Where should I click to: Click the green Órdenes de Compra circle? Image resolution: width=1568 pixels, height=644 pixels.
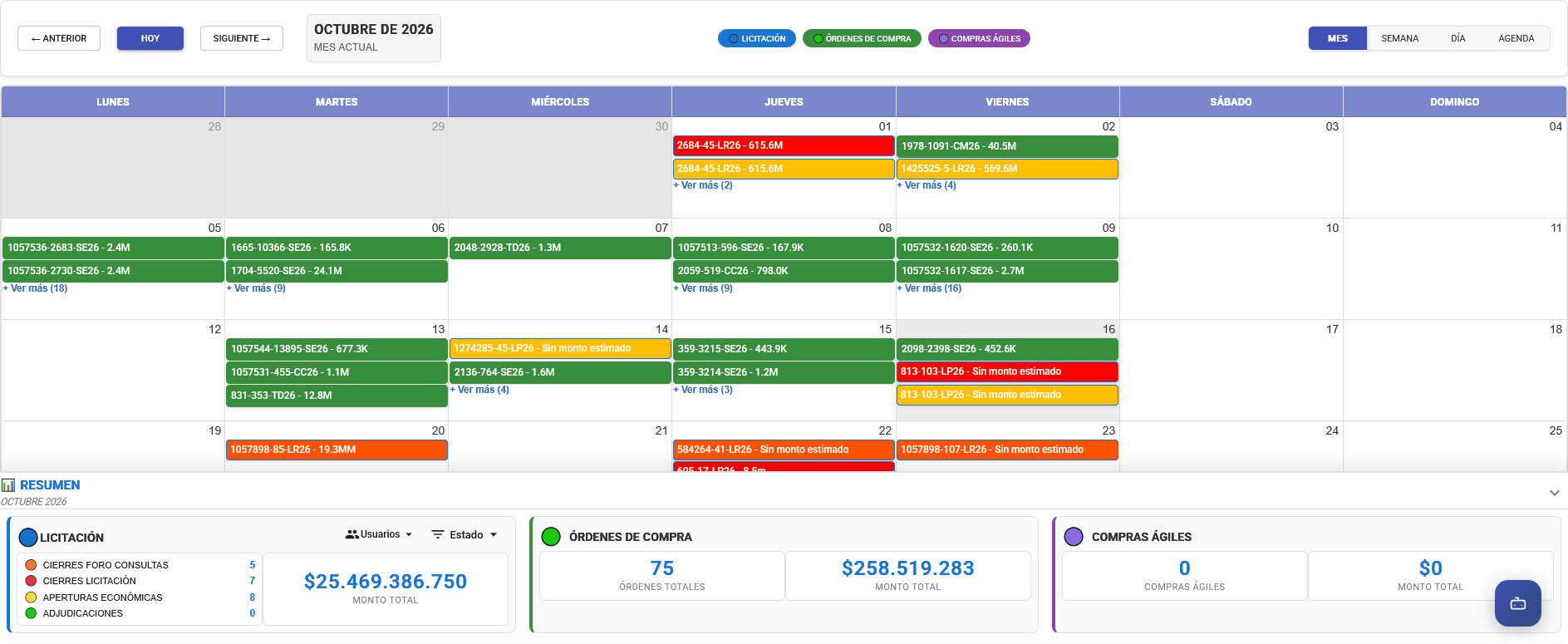[x=551, y=537]
